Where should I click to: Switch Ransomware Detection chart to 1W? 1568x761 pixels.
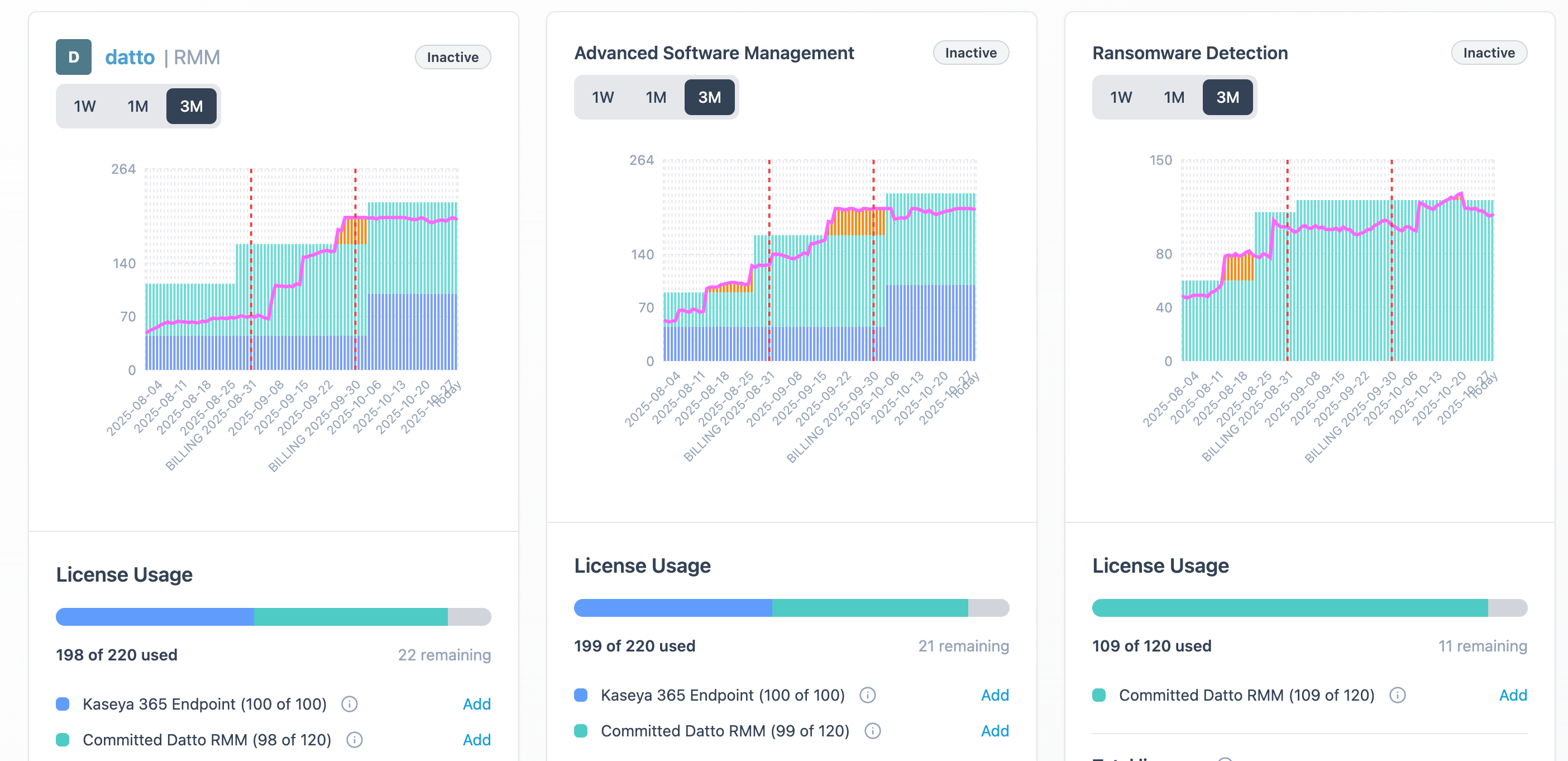point(1121,97)
